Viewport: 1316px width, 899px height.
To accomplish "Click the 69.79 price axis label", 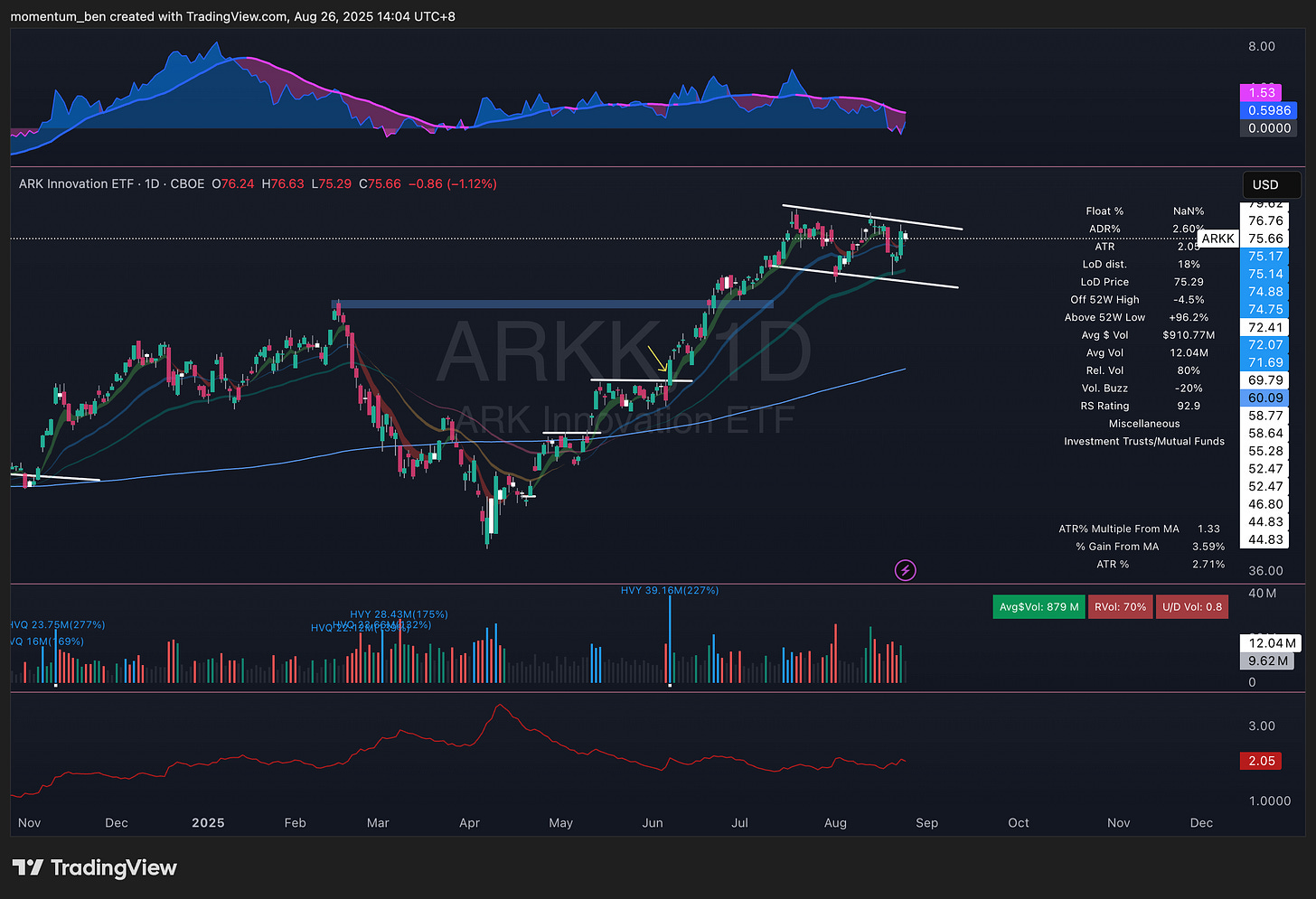I will tap(1265, 380).
